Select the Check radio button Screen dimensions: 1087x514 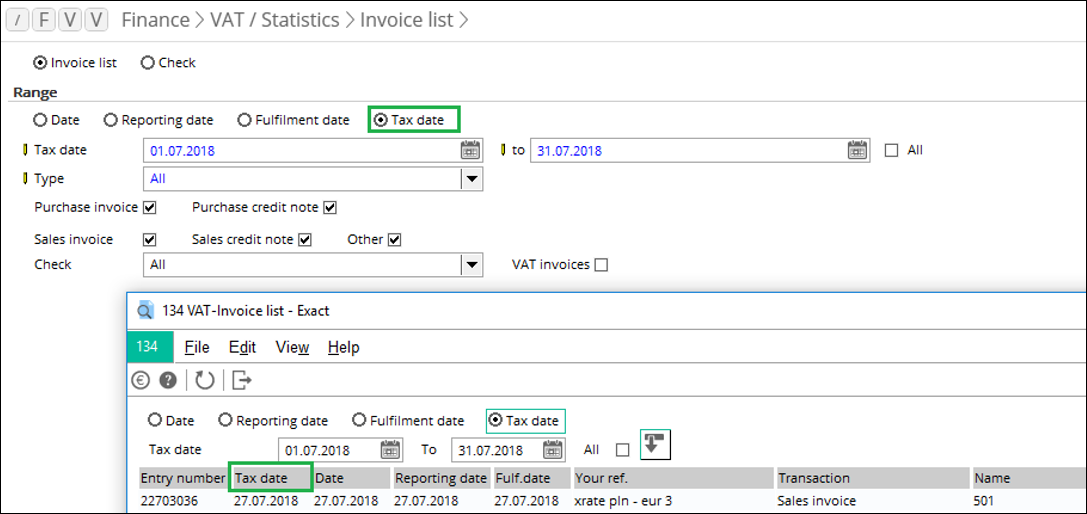point(148,63)
